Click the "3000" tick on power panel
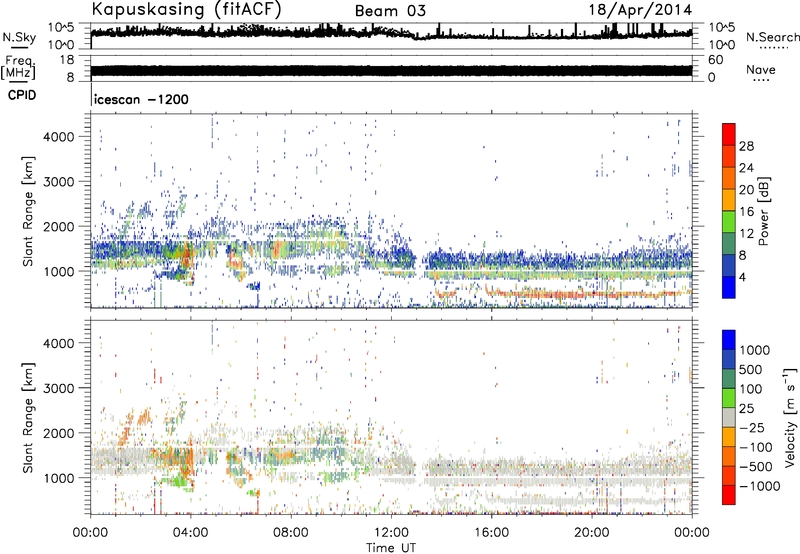 [58, 182]
